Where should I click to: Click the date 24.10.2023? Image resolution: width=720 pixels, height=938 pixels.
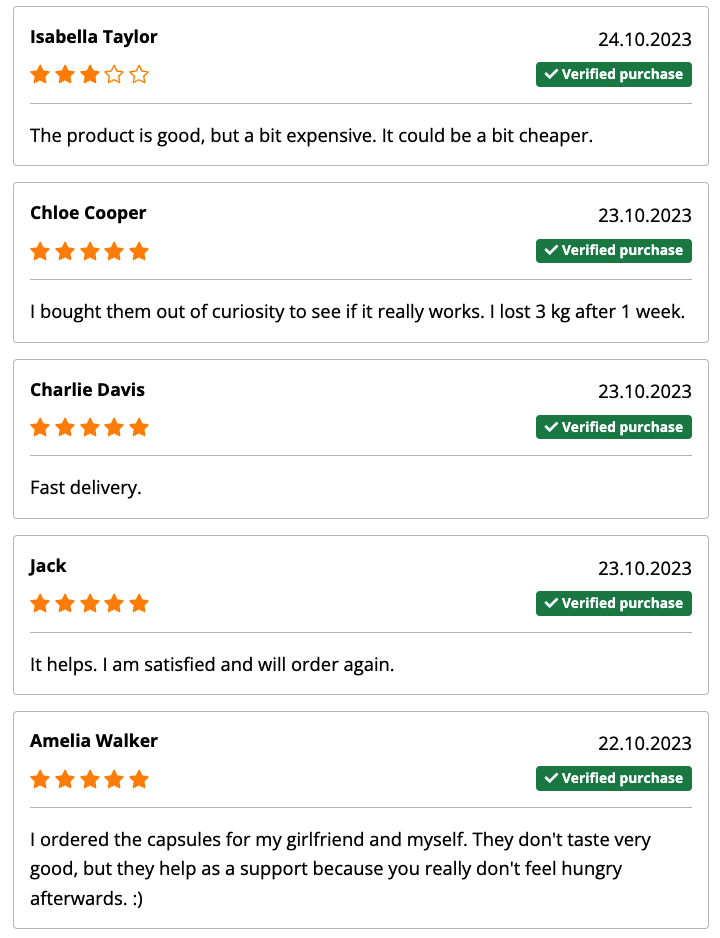point(645,39)
